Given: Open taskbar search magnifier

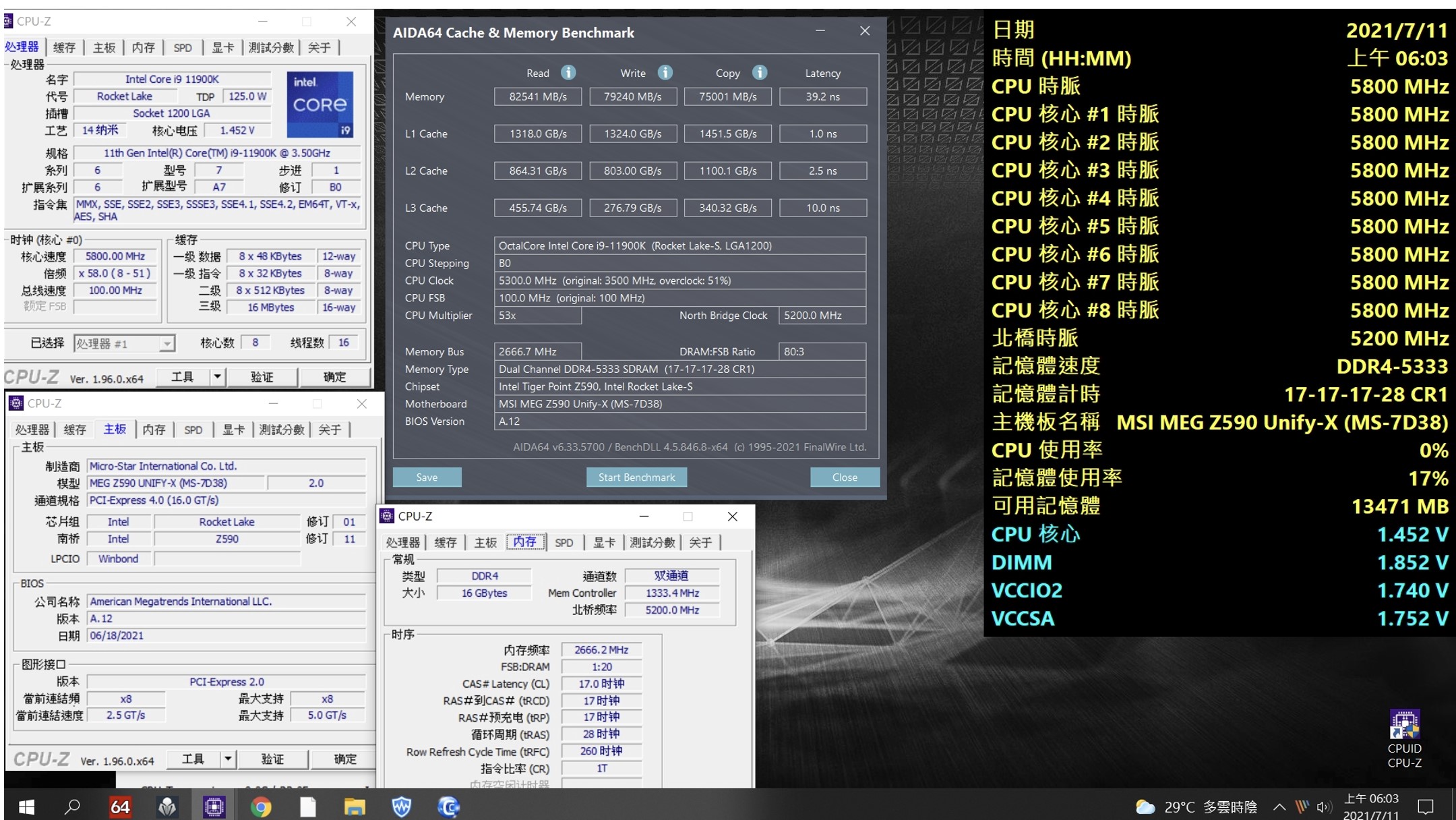Looking at the screenshot, I should [72, 807].
